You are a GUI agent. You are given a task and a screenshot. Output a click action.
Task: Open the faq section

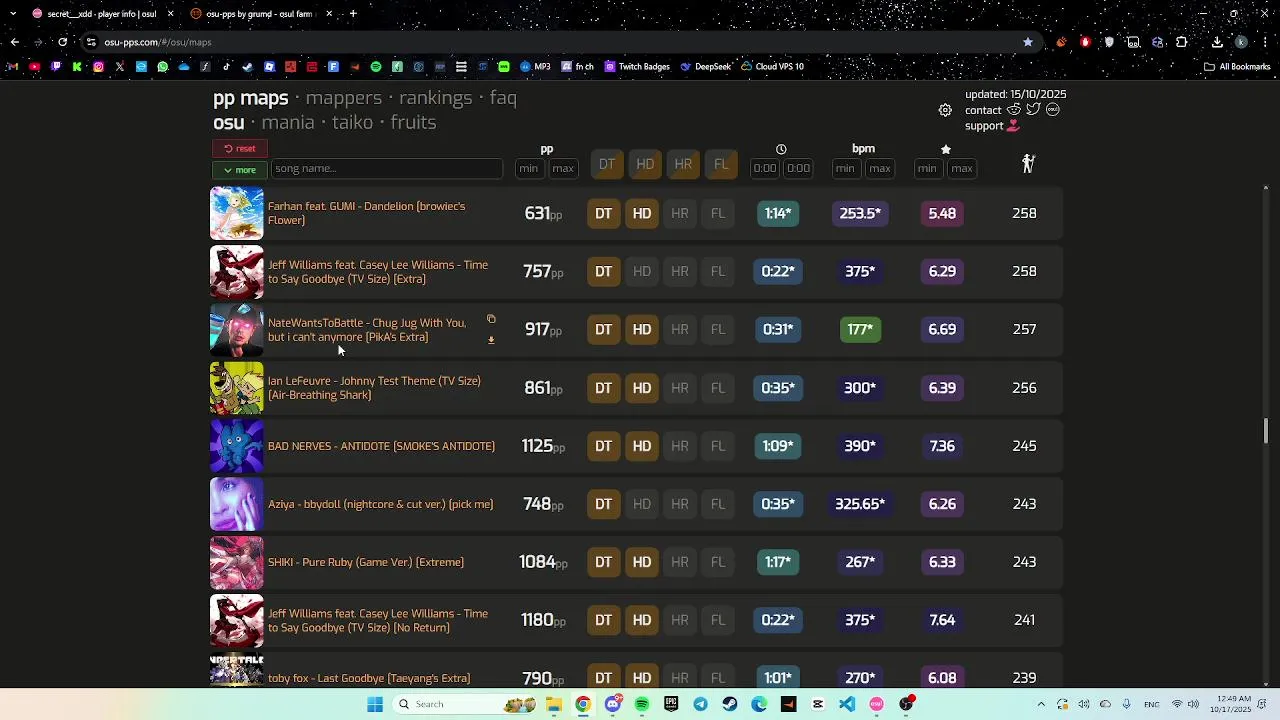[x=503, y=98]
